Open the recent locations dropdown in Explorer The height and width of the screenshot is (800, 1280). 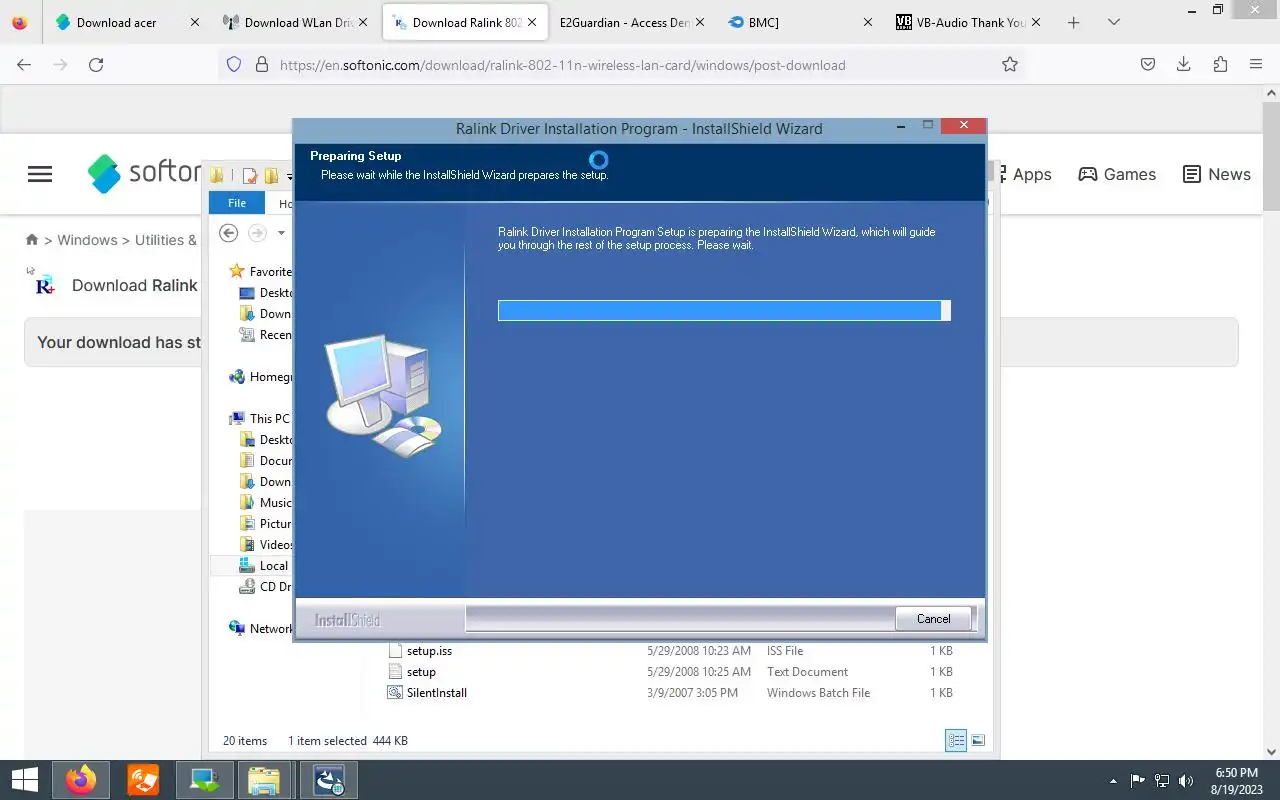[x=281, y=233]
